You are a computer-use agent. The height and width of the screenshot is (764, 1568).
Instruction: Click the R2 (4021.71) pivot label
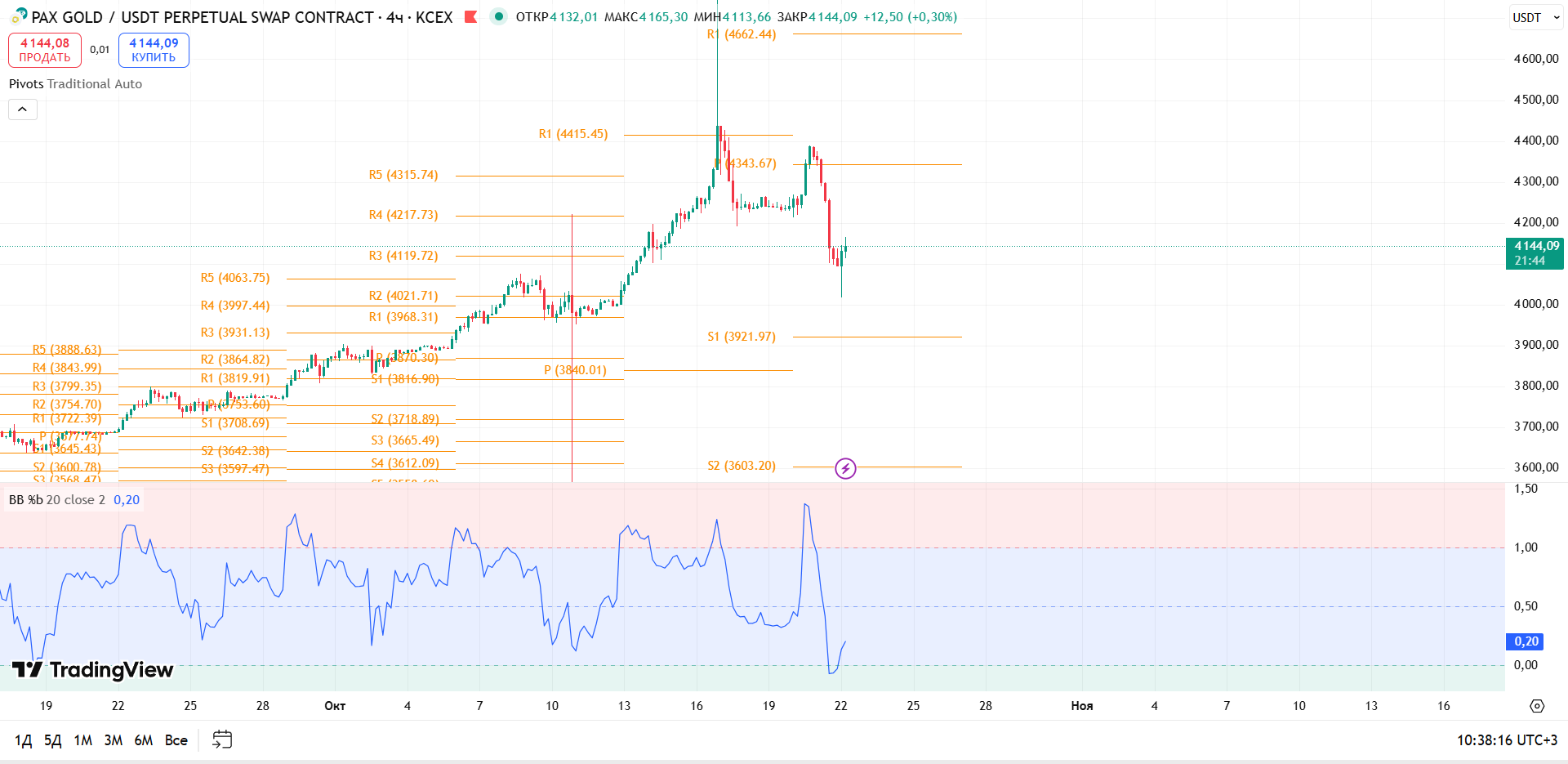(x=403, y=296)
